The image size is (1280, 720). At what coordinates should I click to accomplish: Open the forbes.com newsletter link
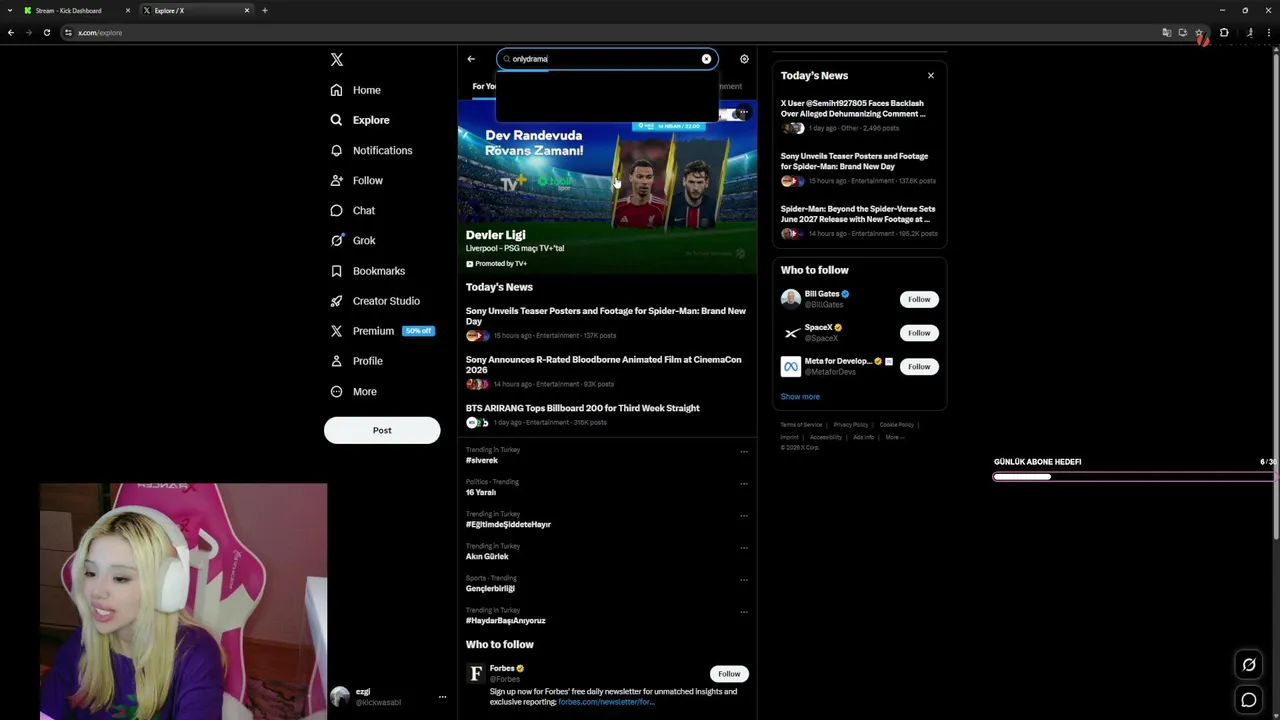pyautogui.click(x=606, y=702)
